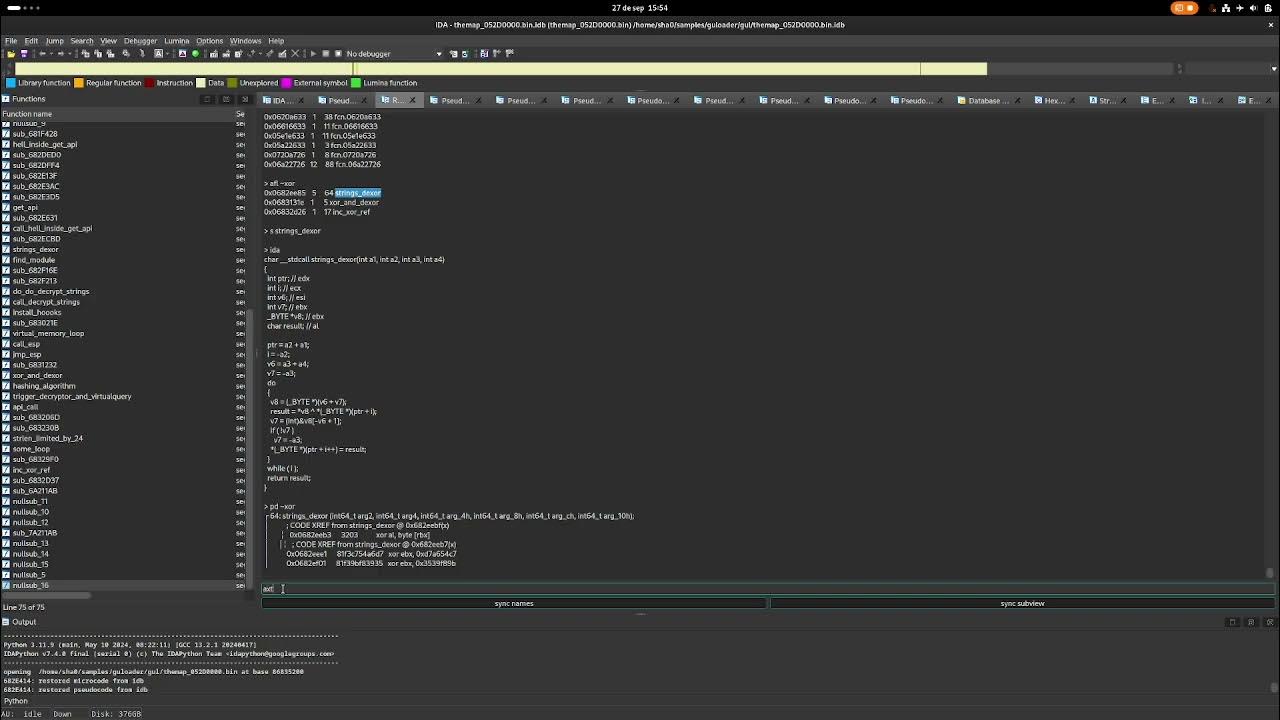Navigate forward arrow in toolbar
The image size is (1280, 720).
(x=60, y=53)
